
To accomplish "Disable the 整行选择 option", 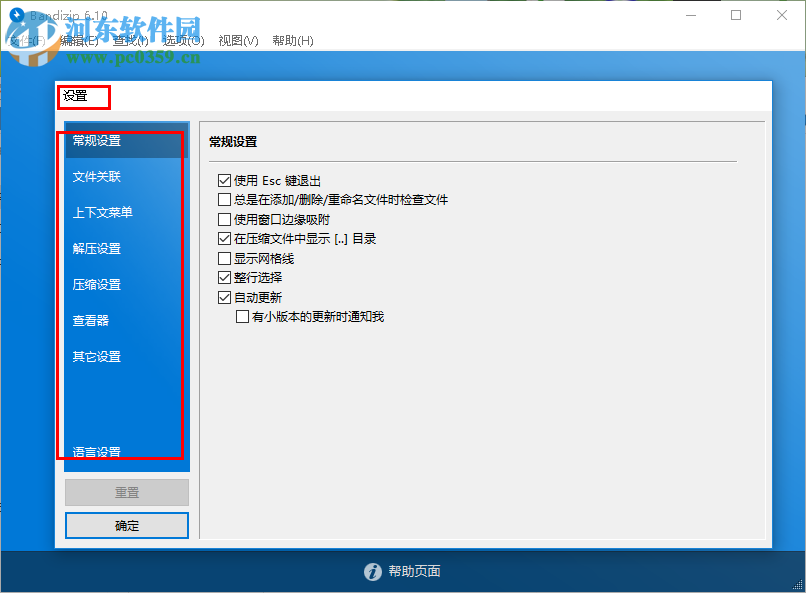I will tap(222, 277).
